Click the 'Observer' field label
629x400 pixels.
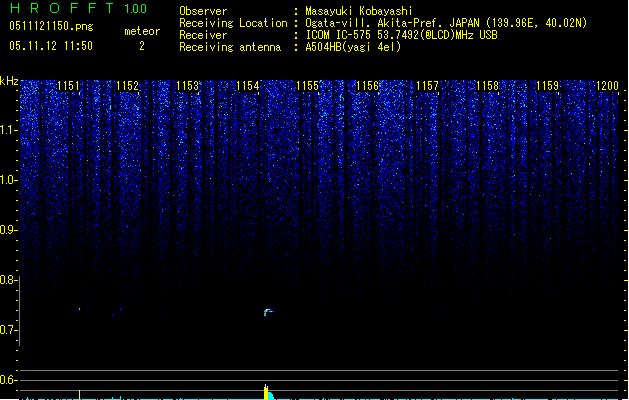[203, 11]
